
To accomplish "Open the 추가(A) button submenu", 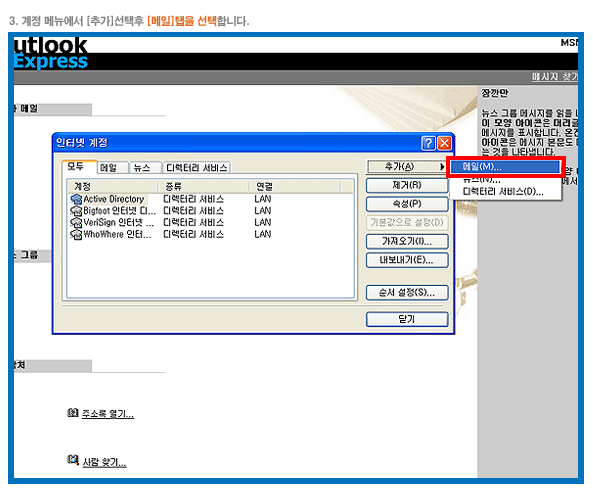I will coord(407,166).
